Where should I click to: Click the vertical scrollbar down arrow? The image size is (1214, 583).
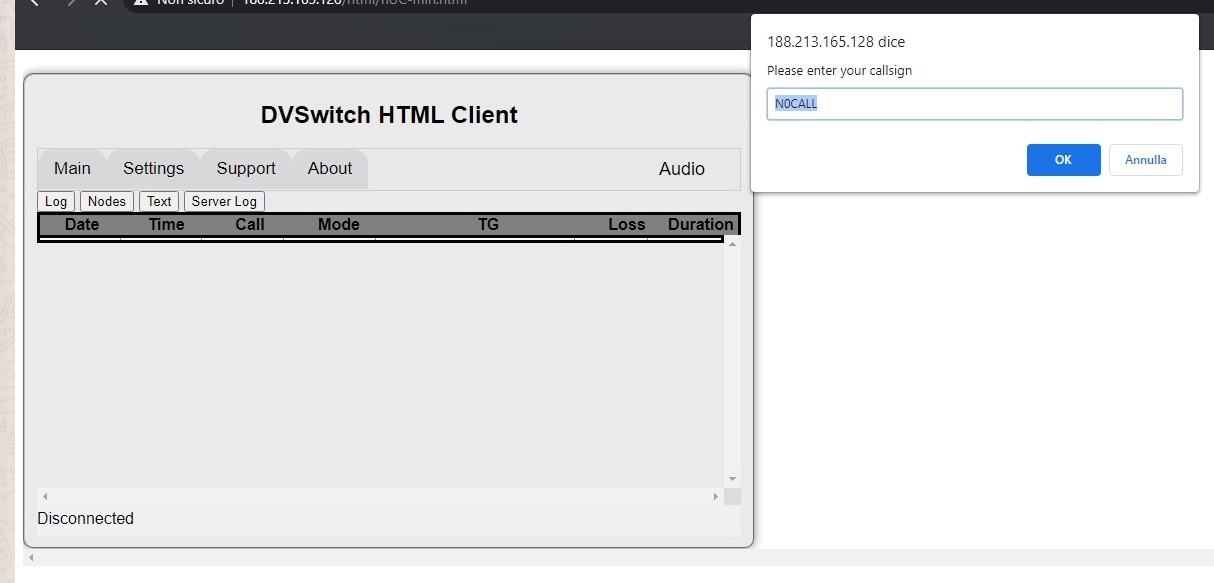(x=732, y=478)
